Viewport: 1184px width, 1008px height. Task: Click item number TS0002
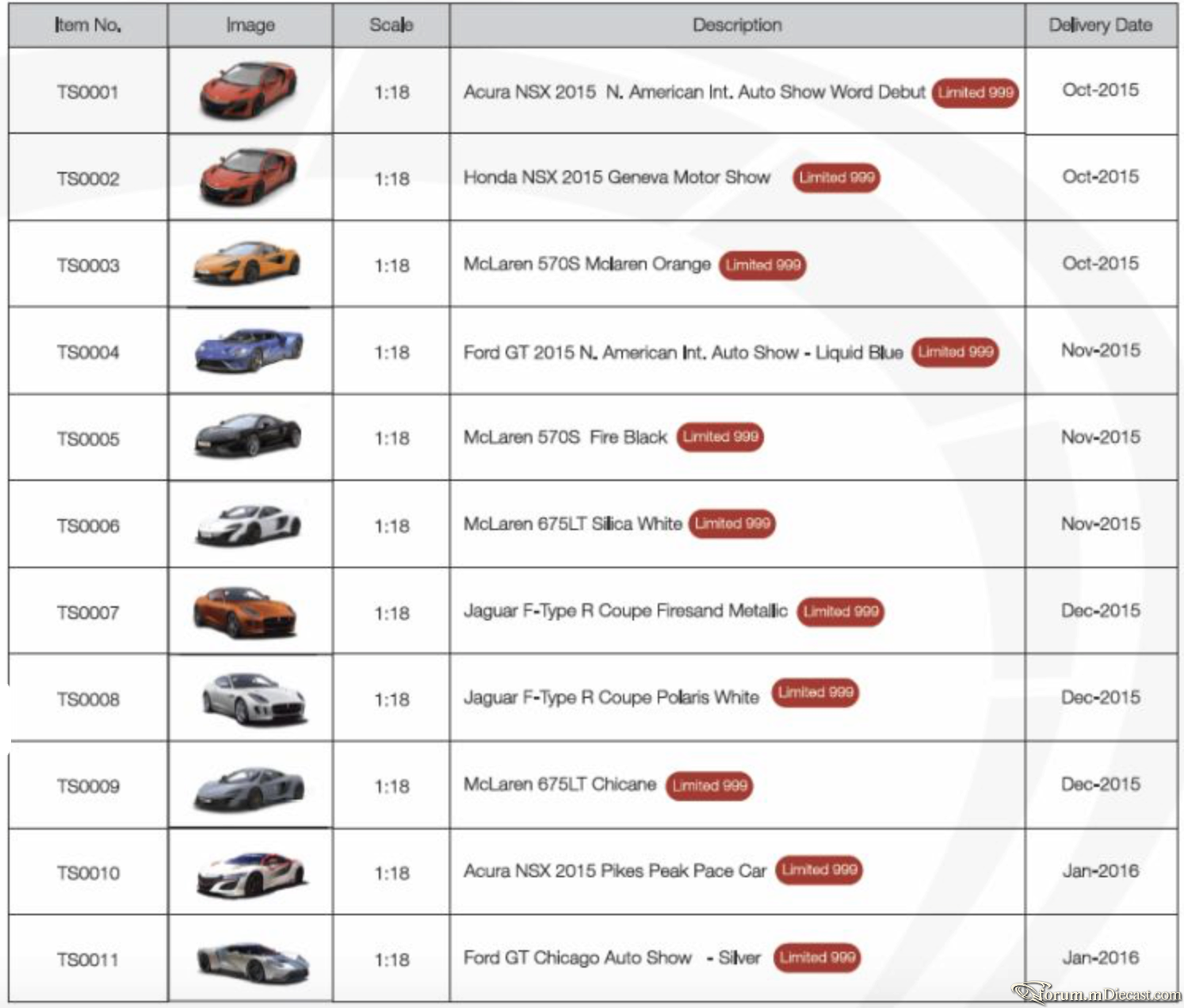coord(88,179)
